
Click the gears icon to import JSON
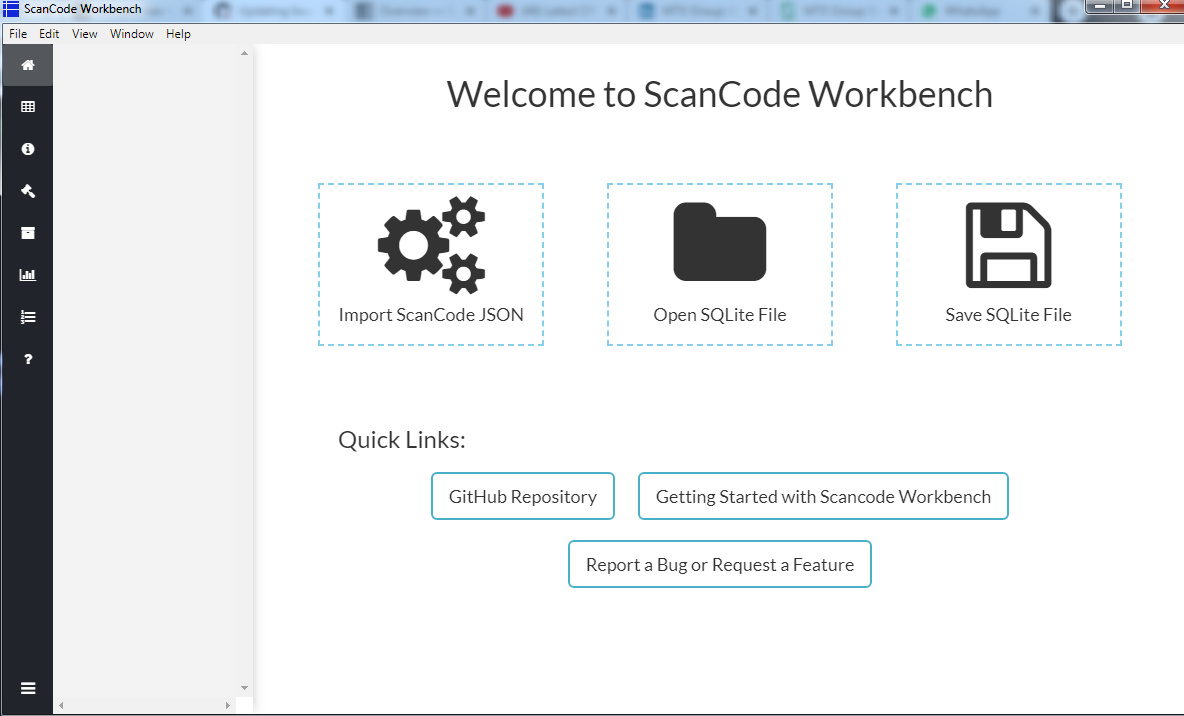431,245
